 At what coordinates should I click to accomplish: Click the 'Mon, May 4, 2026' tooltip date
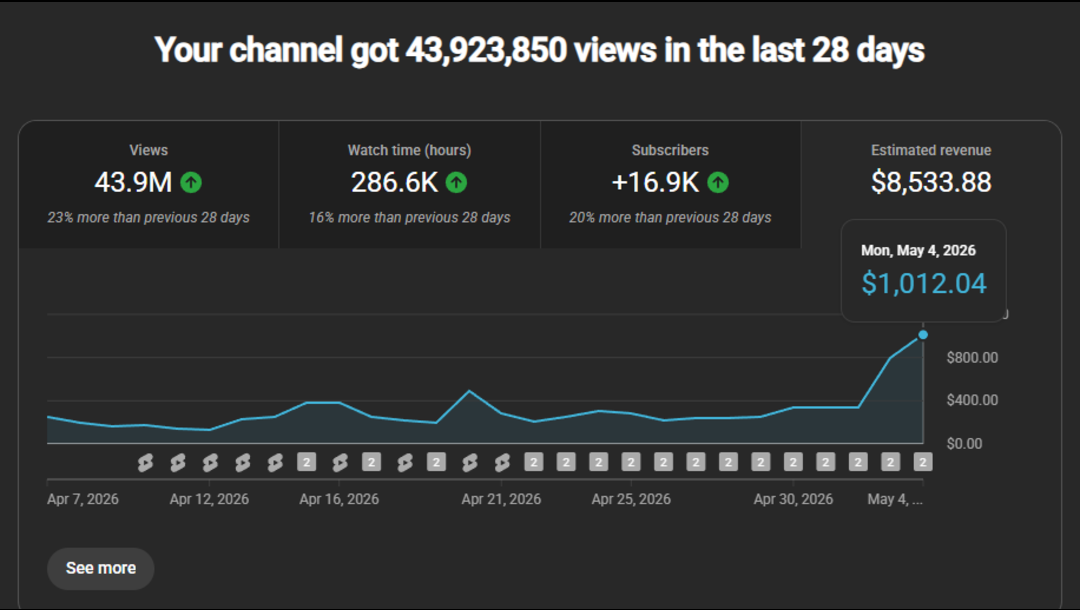point(918,251)
